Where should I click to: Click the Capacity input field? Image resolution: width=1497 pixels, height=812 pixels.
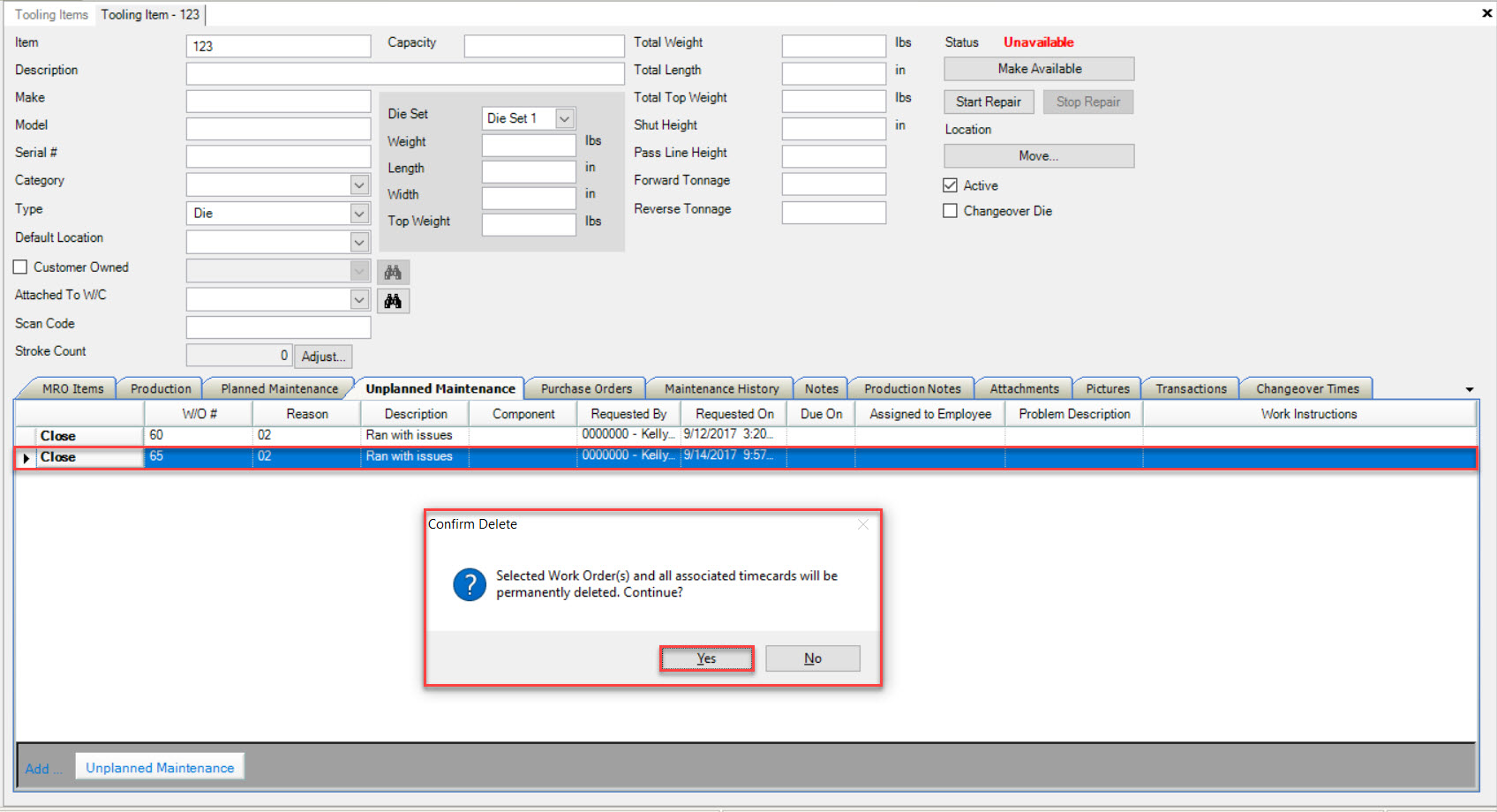pyautogui.click(x=544, y=47)
